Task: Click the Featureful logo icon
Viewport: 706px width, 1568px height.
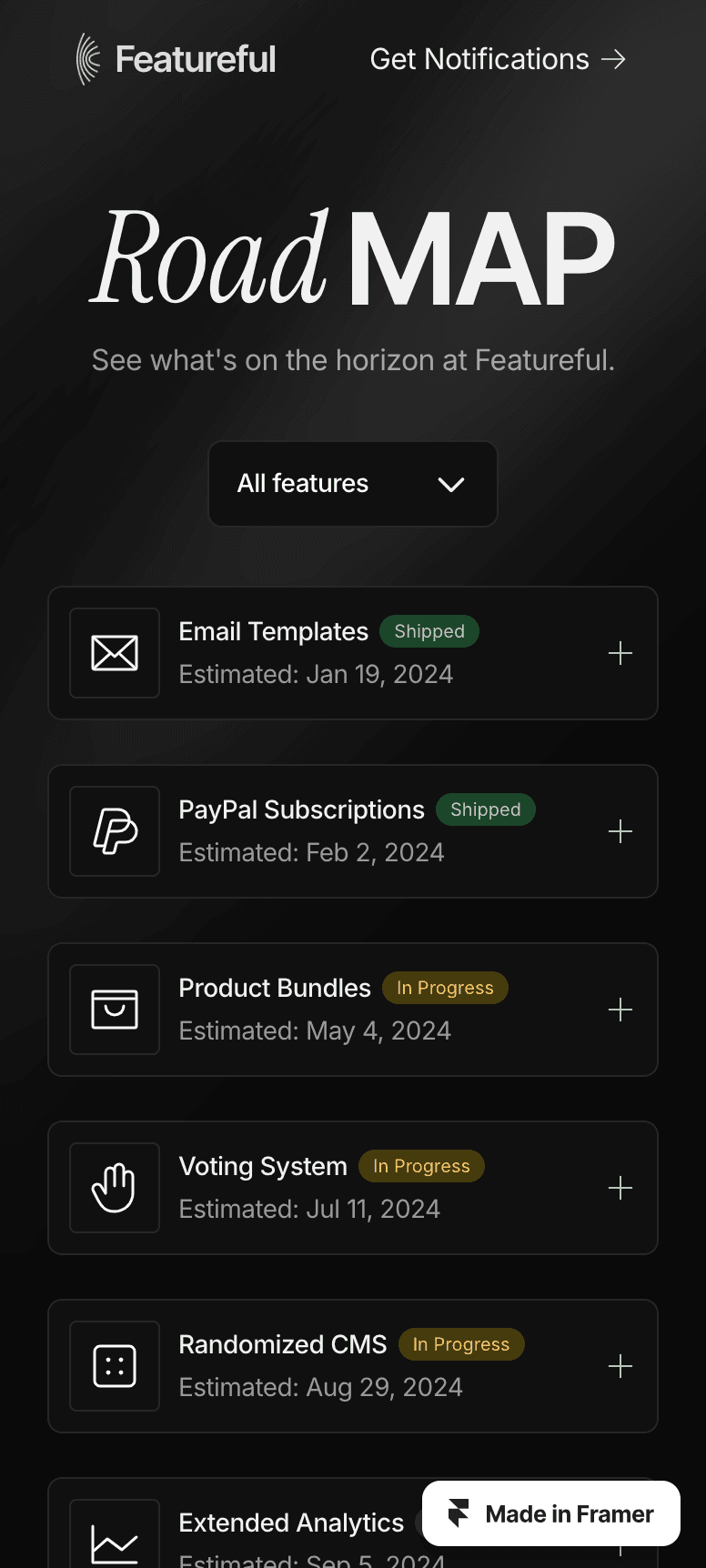Action: pos(88,59)
